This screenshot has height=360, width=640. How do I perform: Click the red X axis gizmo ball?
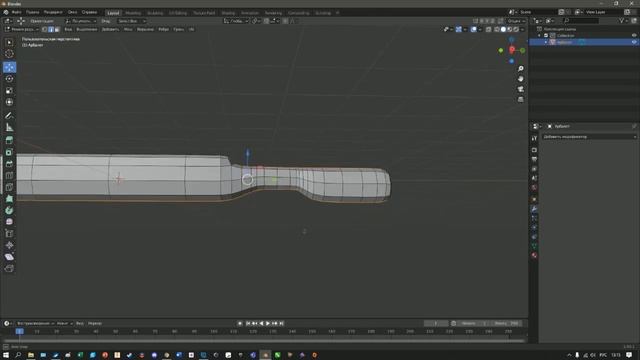(512, 50)
